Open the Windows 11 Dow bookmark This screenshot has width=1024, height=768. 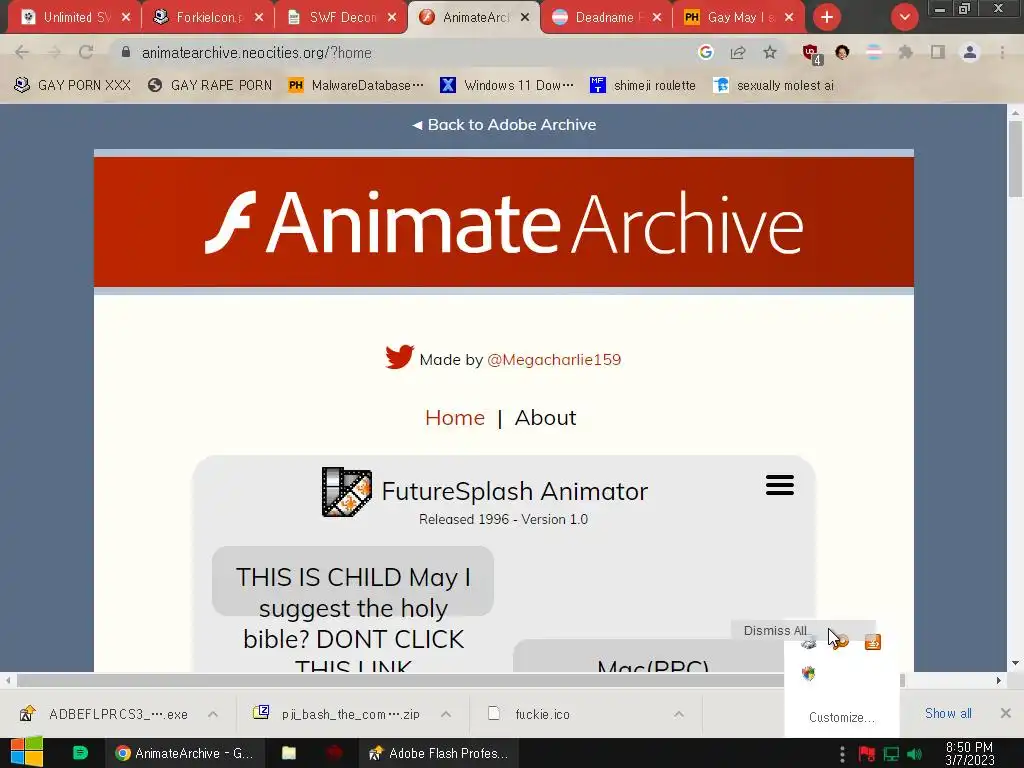[507, 85]
